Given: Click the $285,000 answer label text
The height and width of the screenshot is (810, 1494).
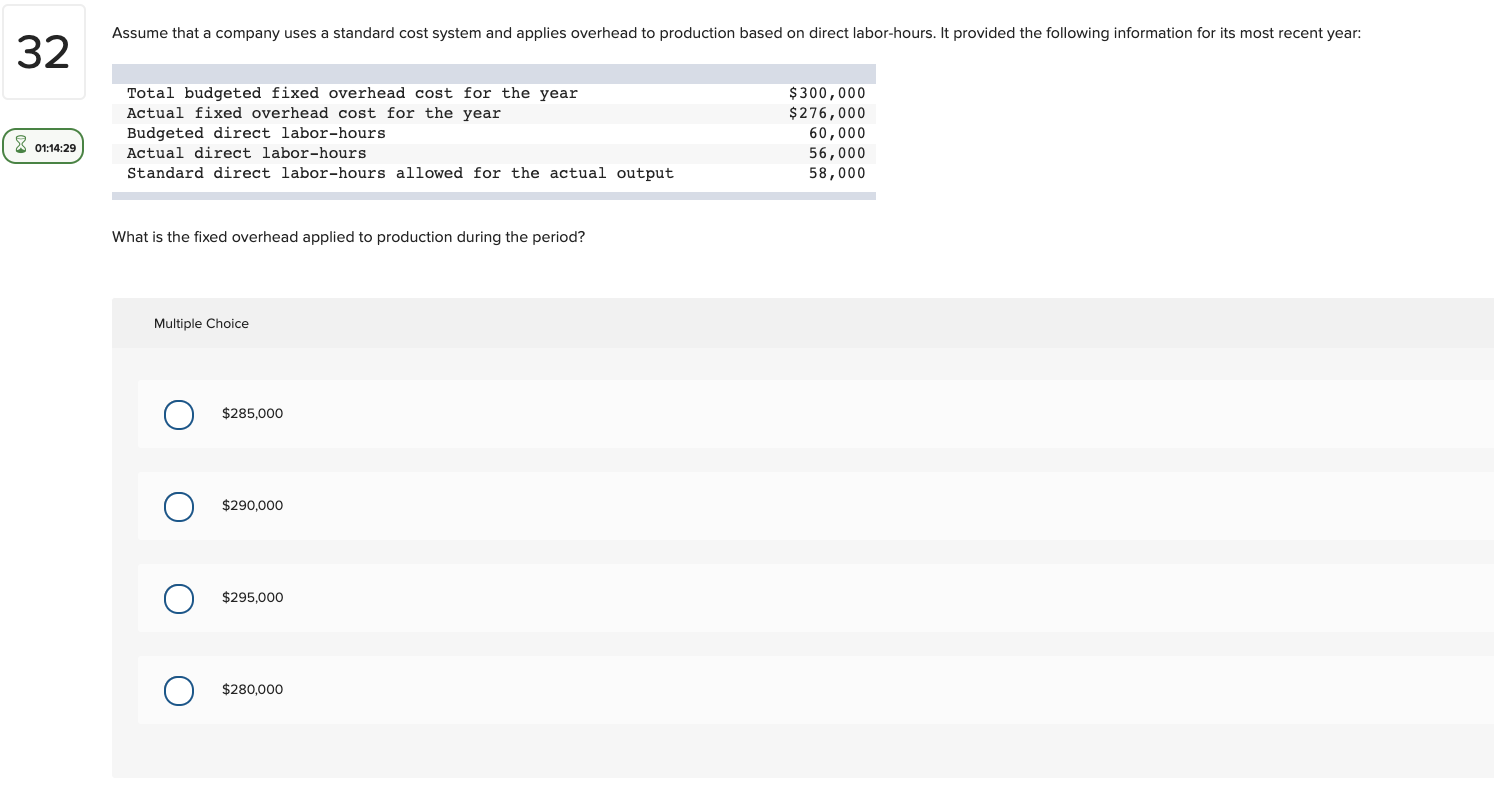Looking at the screenshot, I should click(x=252, y=413).
